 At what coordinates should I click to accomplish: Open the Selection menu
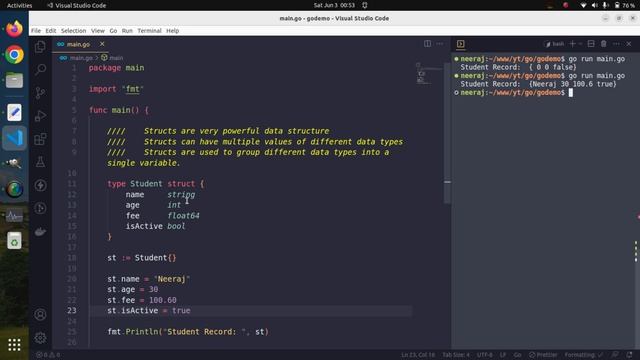pos(73,31)
